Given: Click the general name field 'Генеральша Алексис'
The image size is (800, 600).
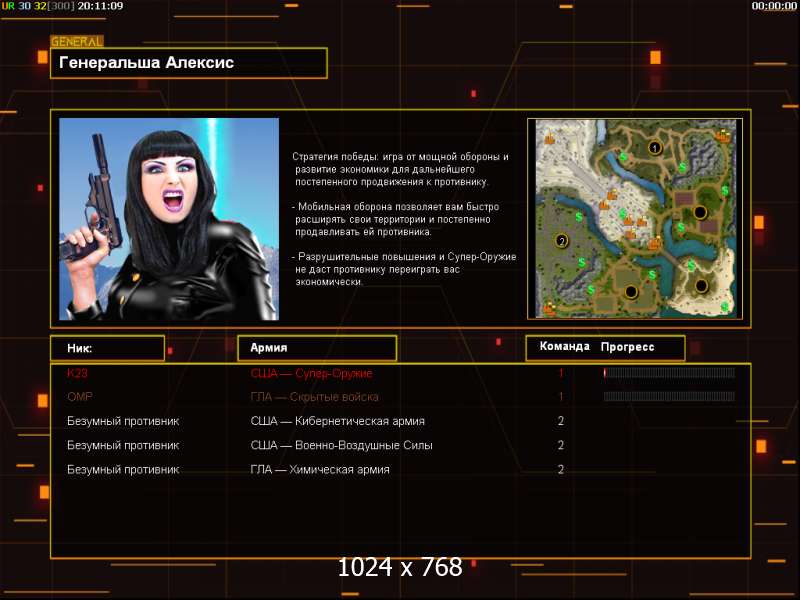Looking at the screenshot, I should click(189, 63).
